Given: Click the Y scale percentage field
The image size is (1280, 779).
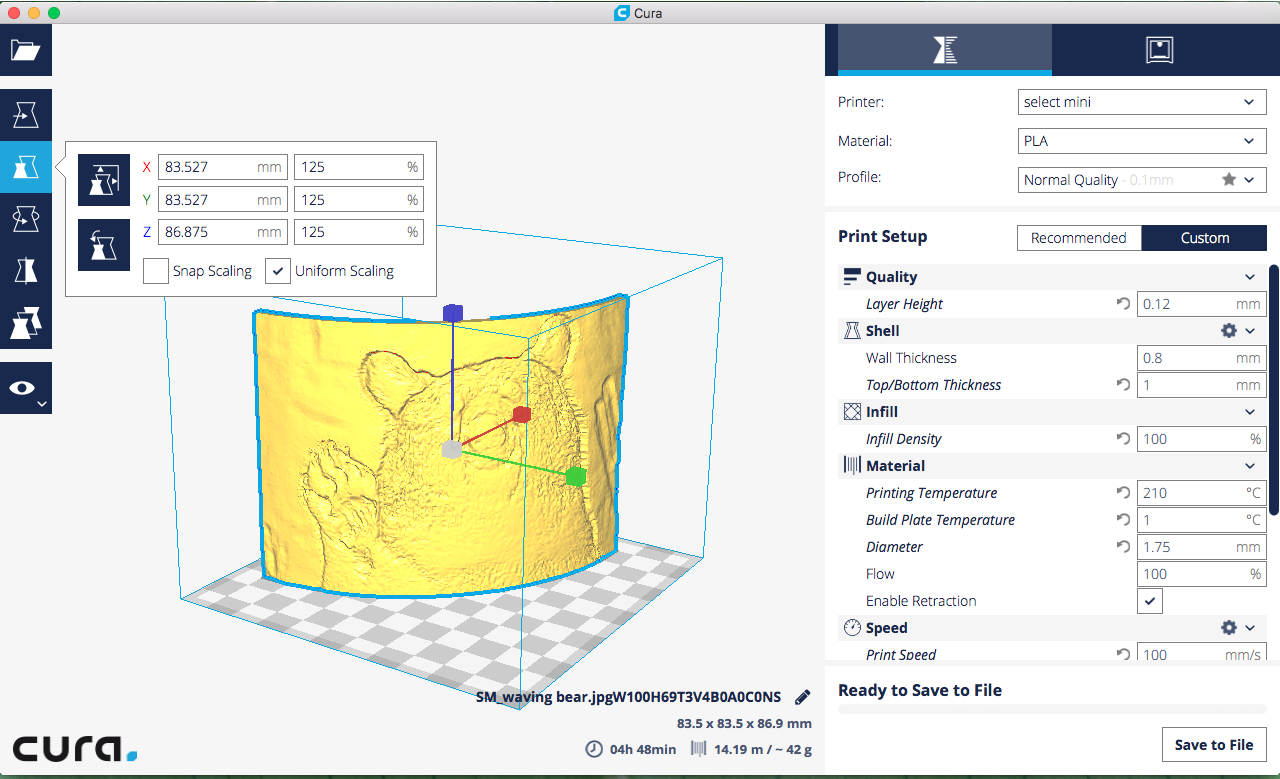Looking at the screenshot, I should click(359, 200).
